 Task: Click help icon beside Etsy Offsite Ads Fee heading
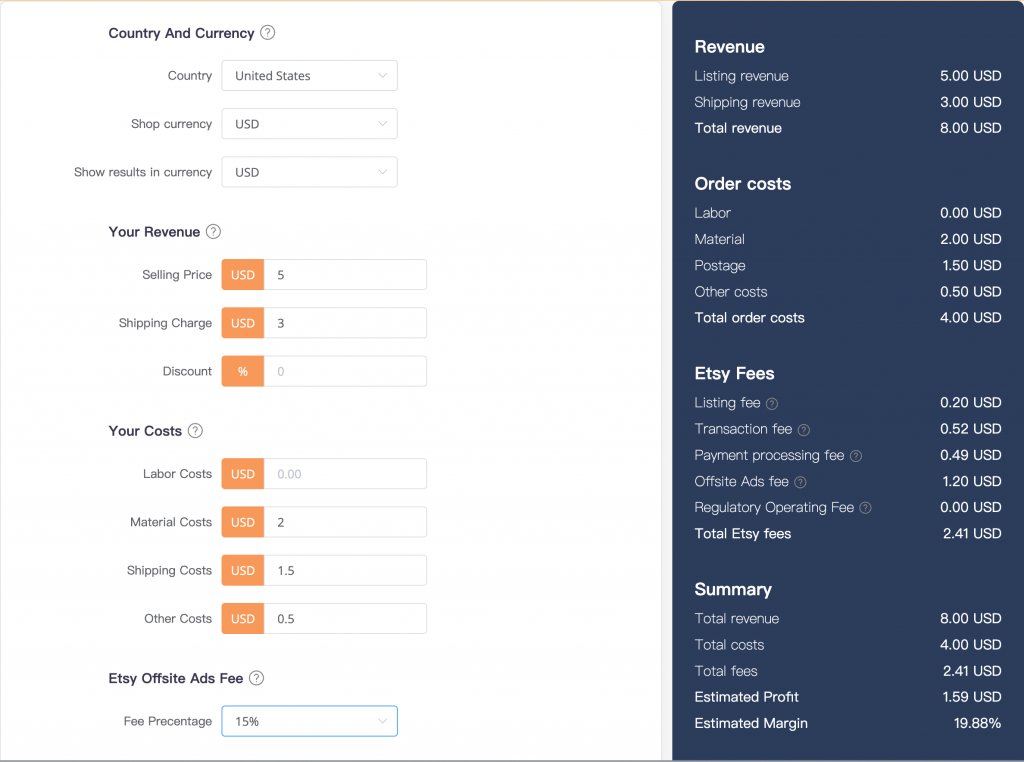[256, 678]
